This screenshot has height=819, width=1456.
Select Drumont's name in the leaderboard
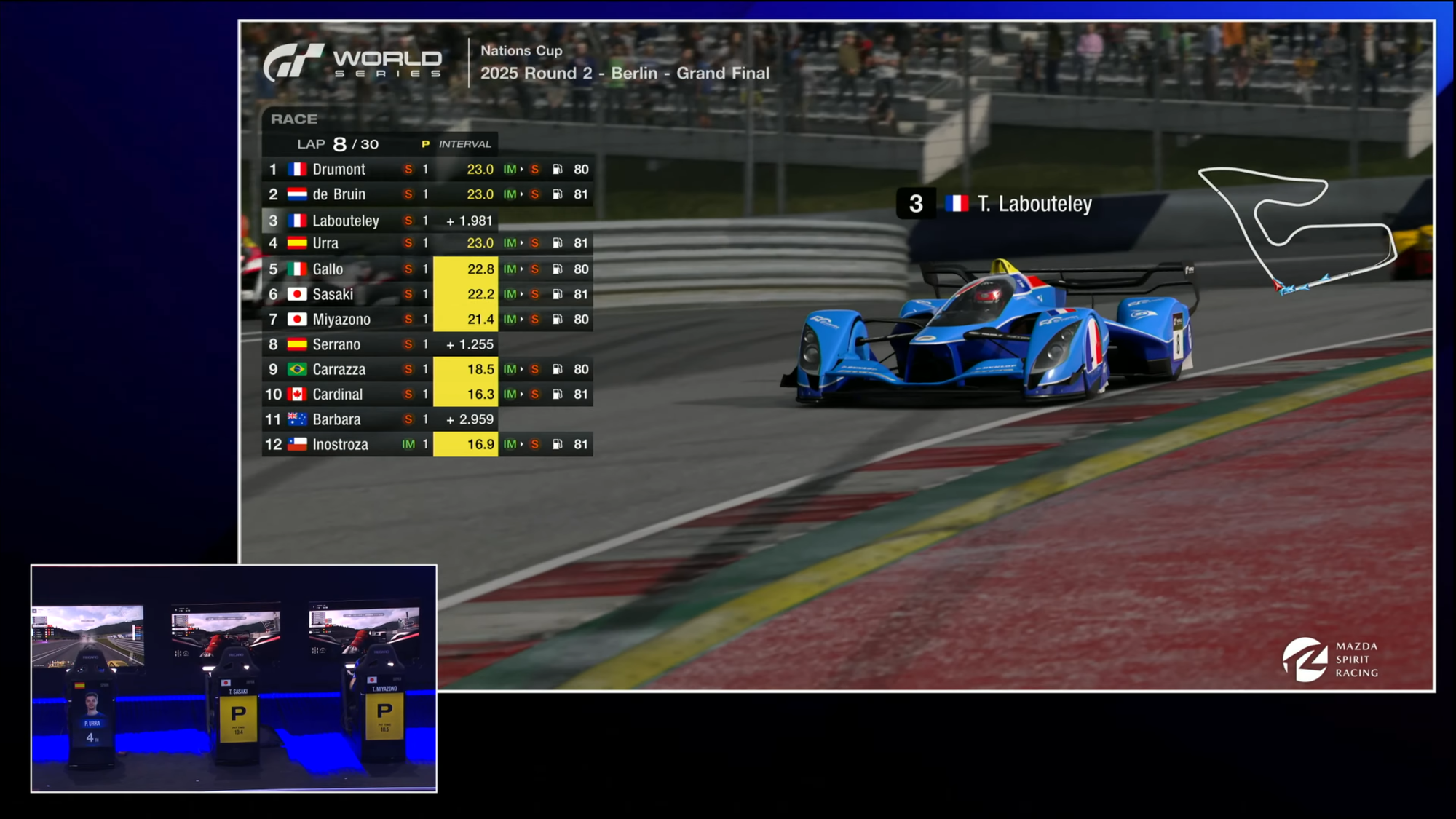click(x=339, y=169)
